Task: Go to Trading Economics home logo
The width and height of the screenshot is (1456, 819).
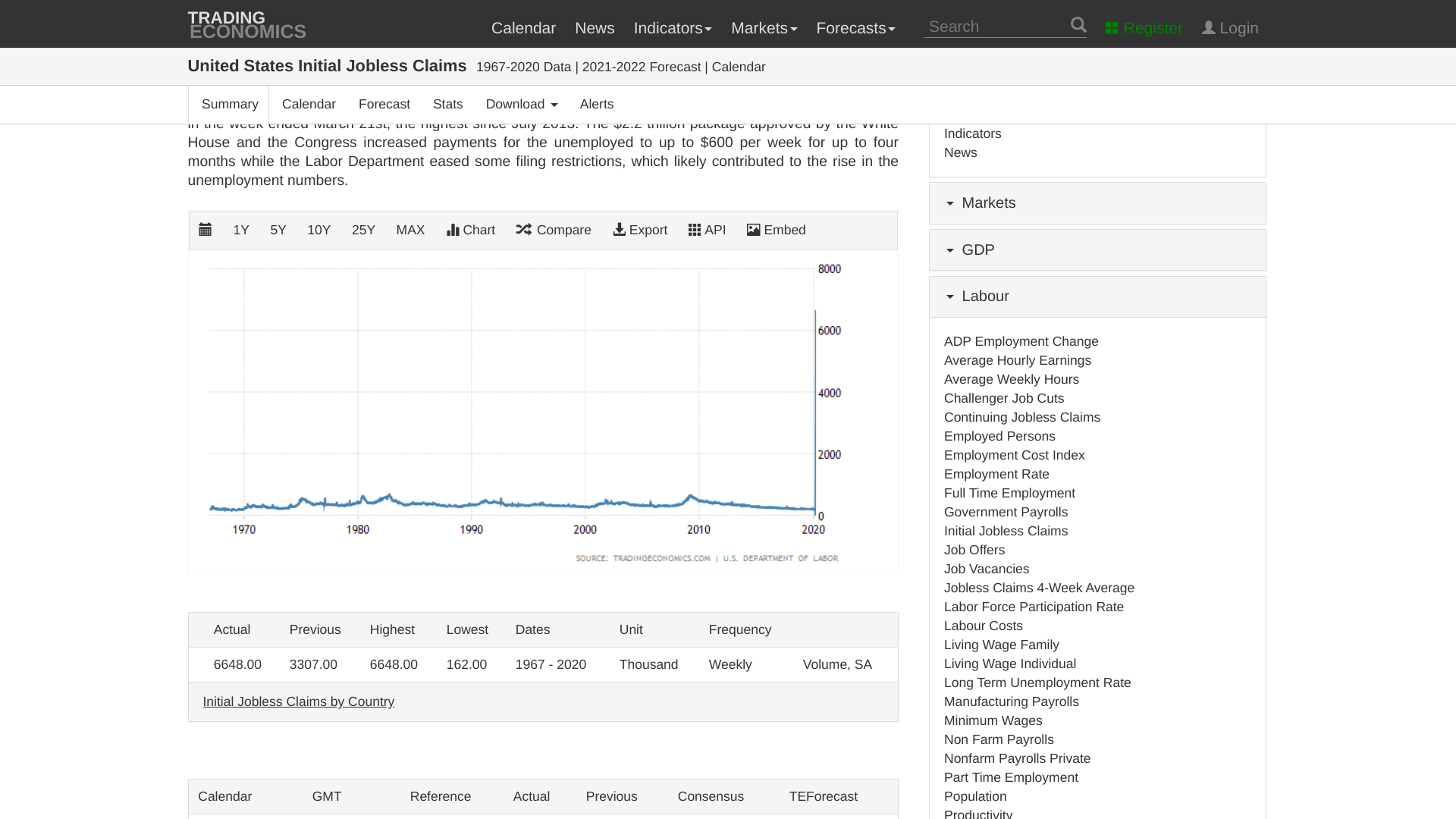Action: [x=247, y=25]
